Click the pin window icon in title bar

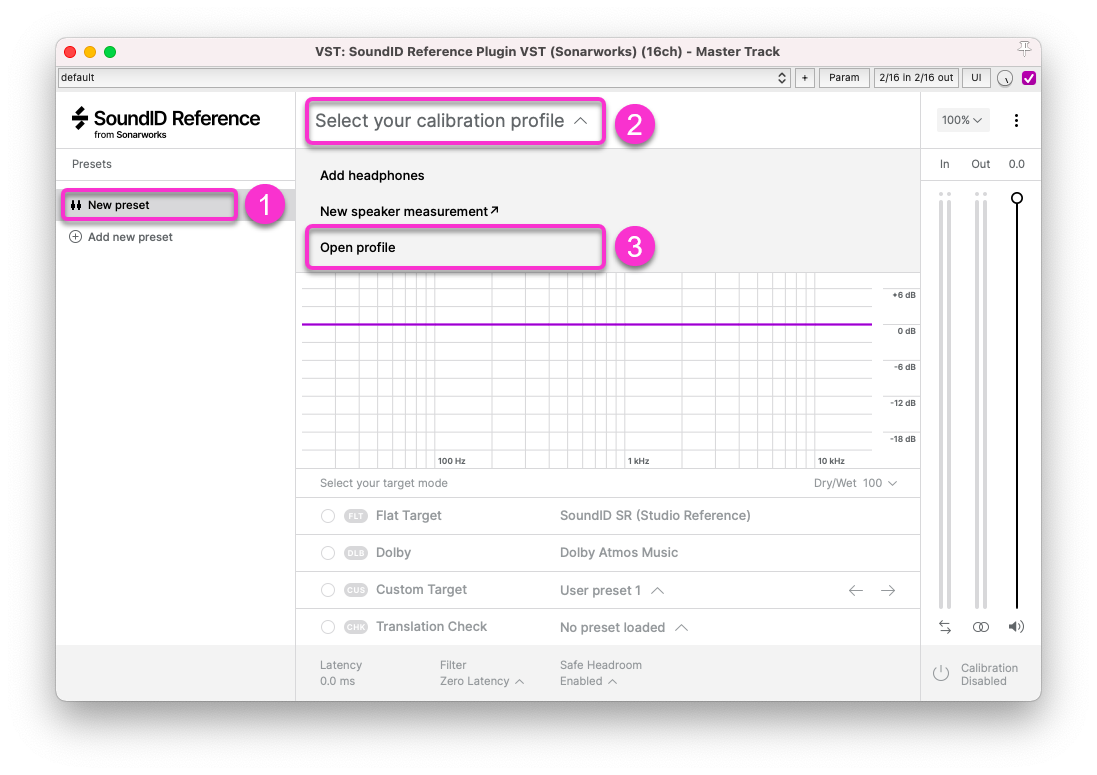tap(1024, 49)
